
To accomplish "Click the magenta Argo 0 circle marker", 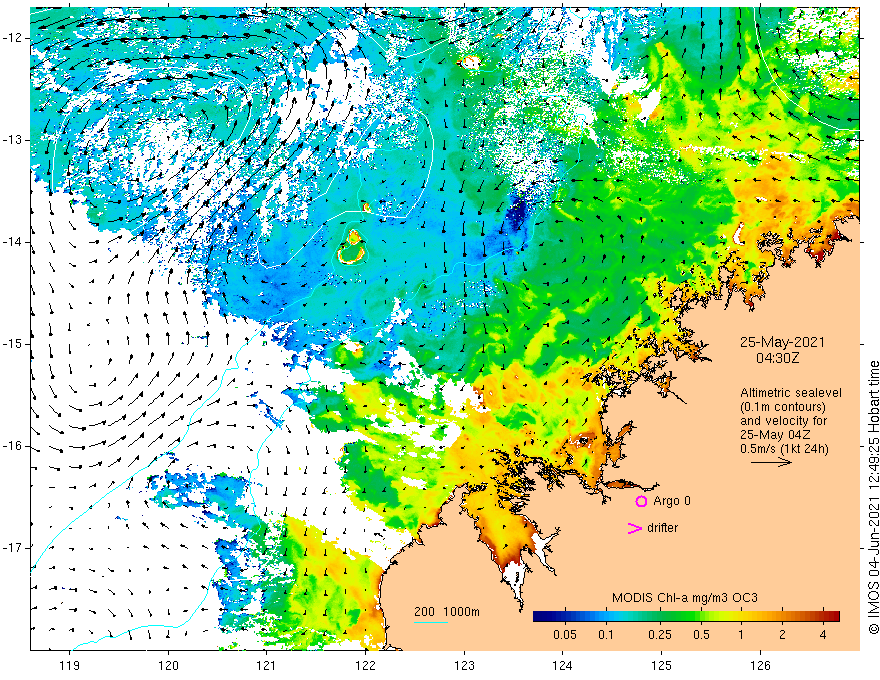I will (641, 501).
